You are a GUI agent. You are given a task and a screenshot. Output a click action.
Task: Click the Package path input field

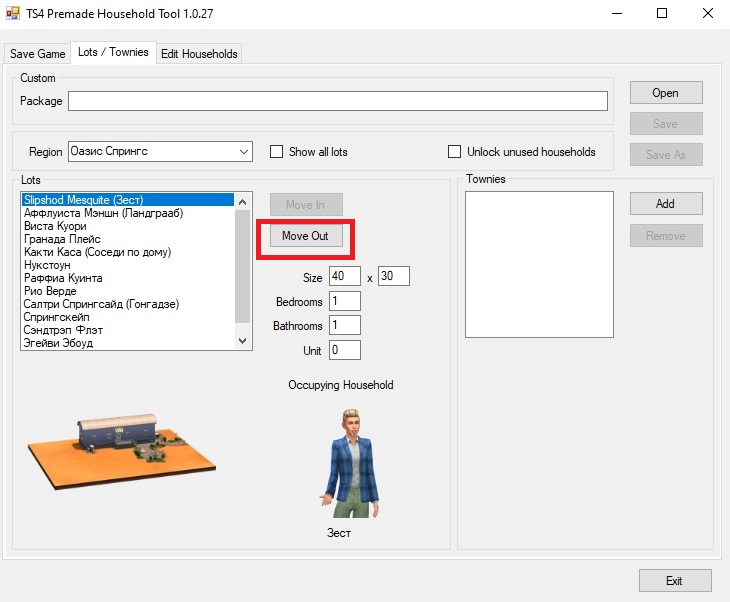click(x=337, y=101)
